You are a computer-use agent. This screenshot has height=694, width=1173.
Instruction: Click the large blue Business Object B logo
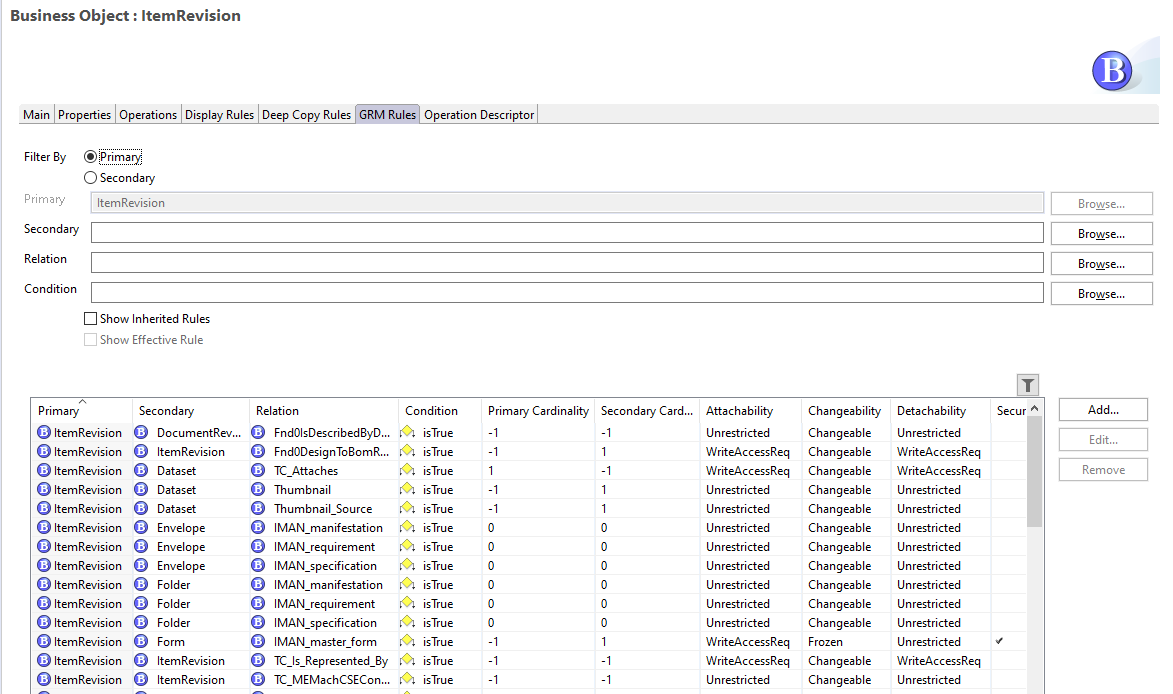tap(1112, 71)
